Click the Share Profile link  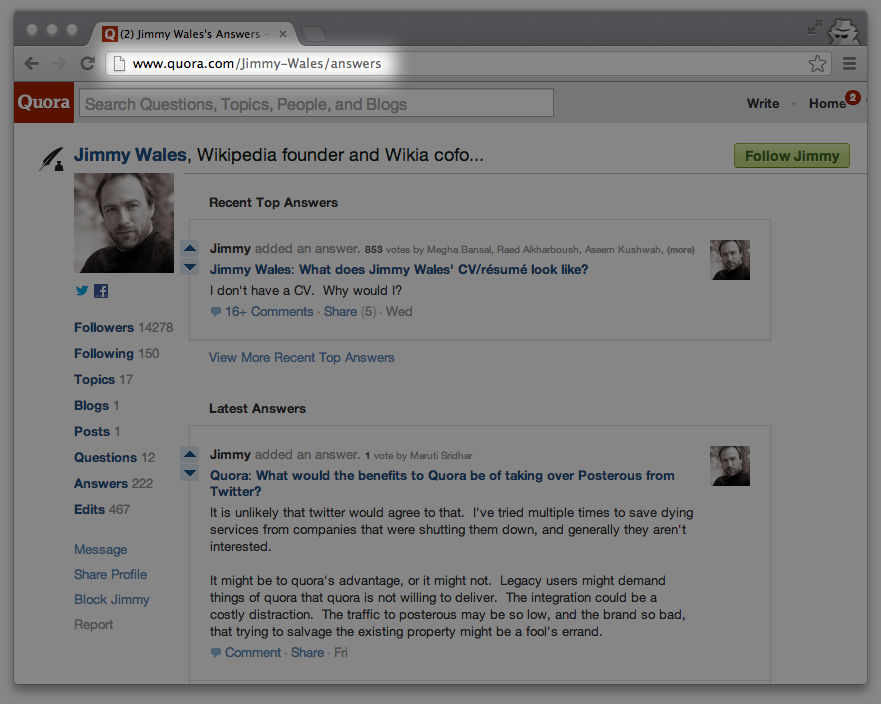pyautogui.click(x=111, y=574)
